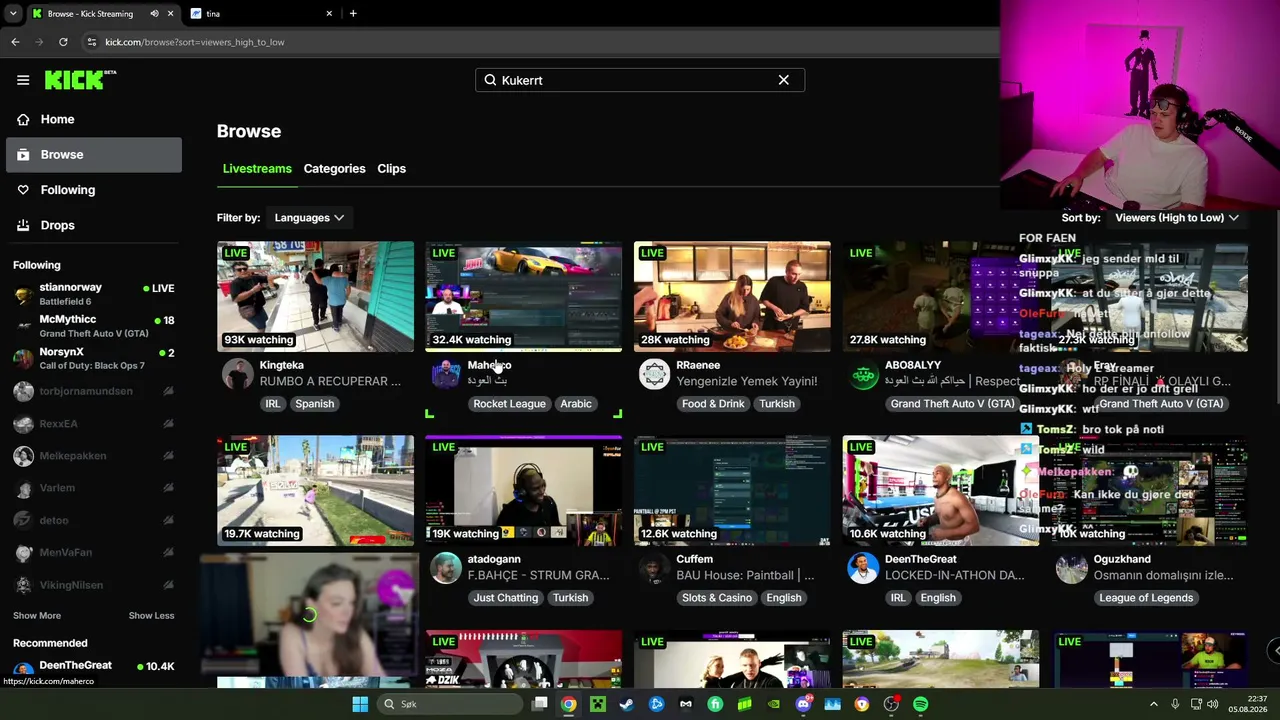Viewport: 1280px width, 720px height.
Task: Select the Rocket League category tag
Action: click(509, 404)
